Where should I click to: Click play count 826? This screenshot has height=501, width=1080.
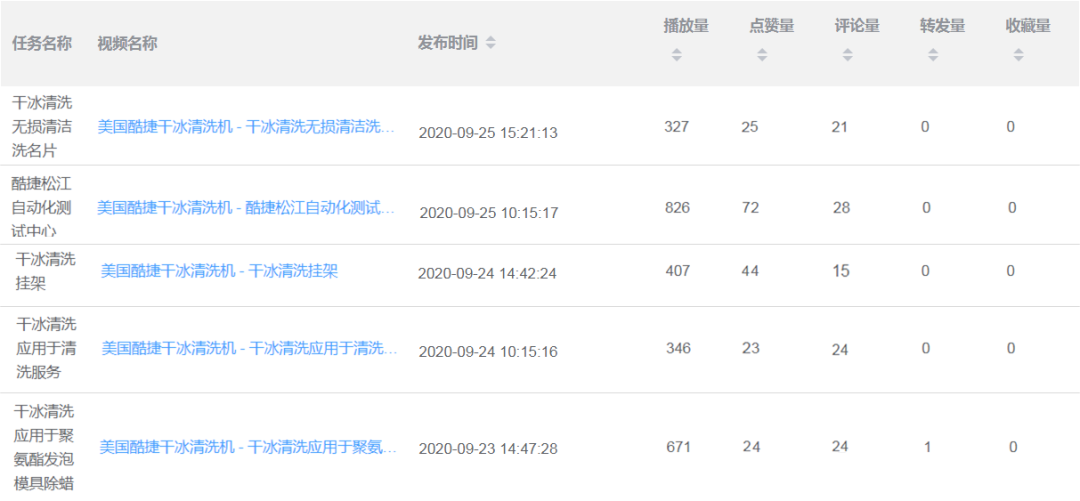point(677,207)
